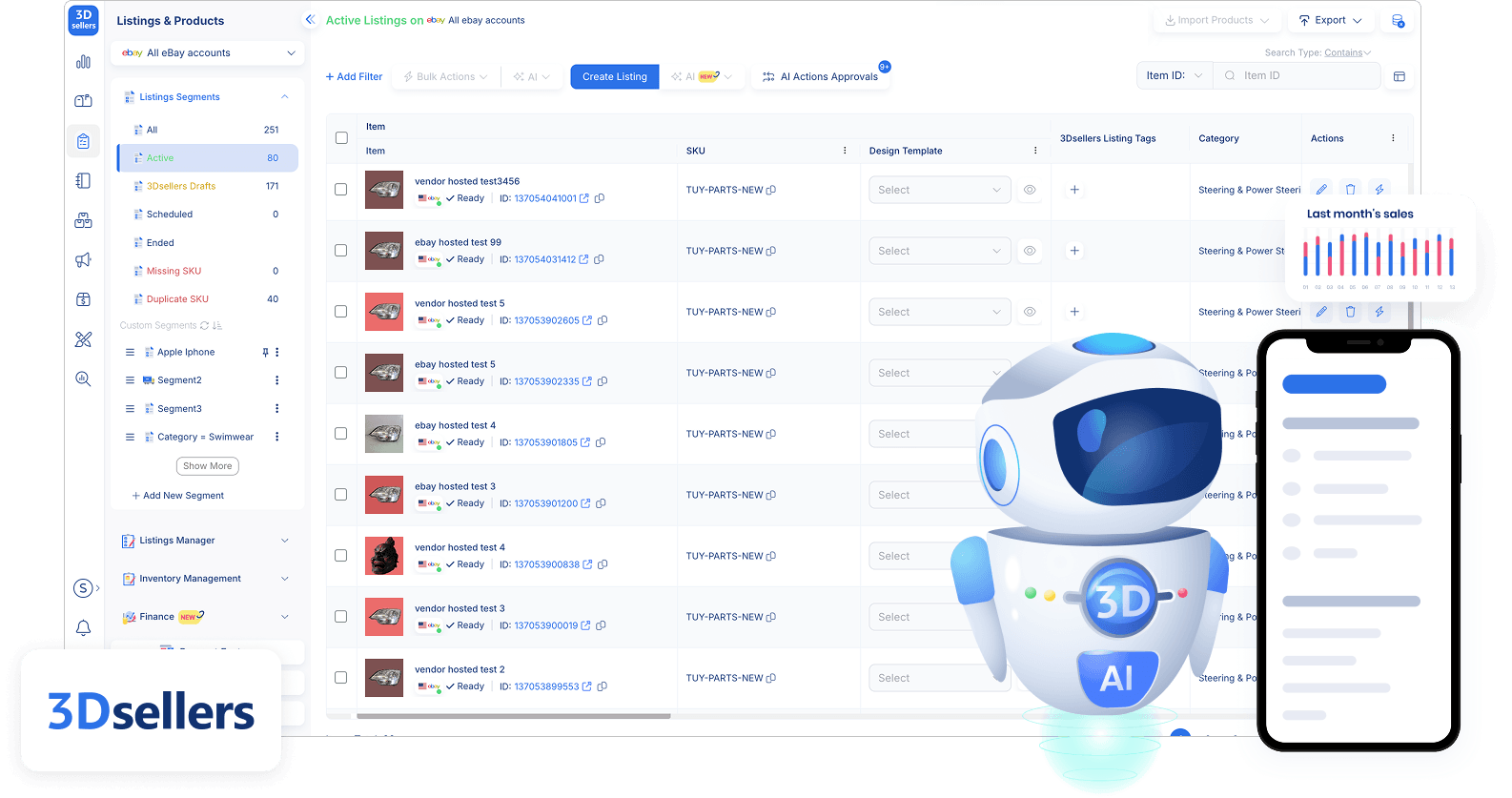Open AI Actions Approvals
Image resolution: width=1512 pixels, height=798 pixels.
(x=821, y=76)
